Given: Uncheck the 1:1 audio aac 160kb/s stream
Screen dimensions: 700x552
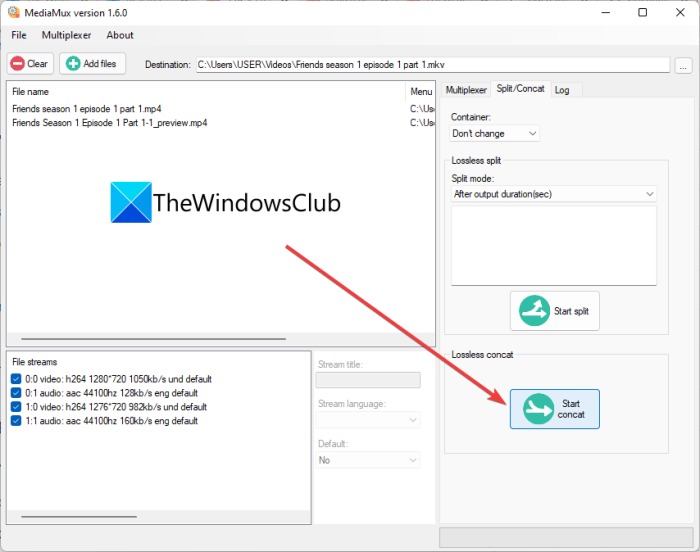Looking at the screenshot, I should (16, 420).
